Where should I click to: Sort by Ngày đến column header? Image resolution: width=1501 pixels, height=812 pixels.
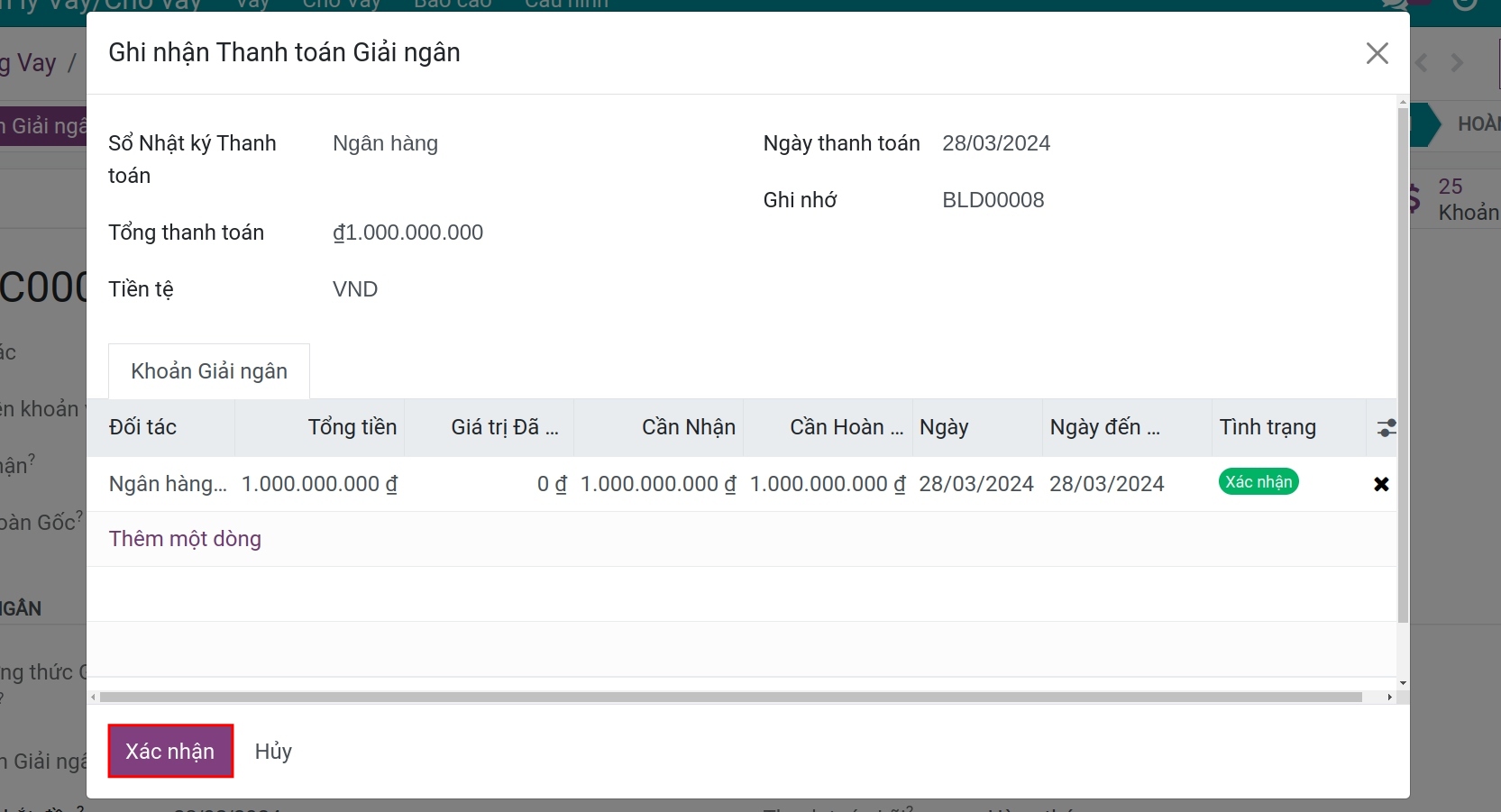(1128, 427)
